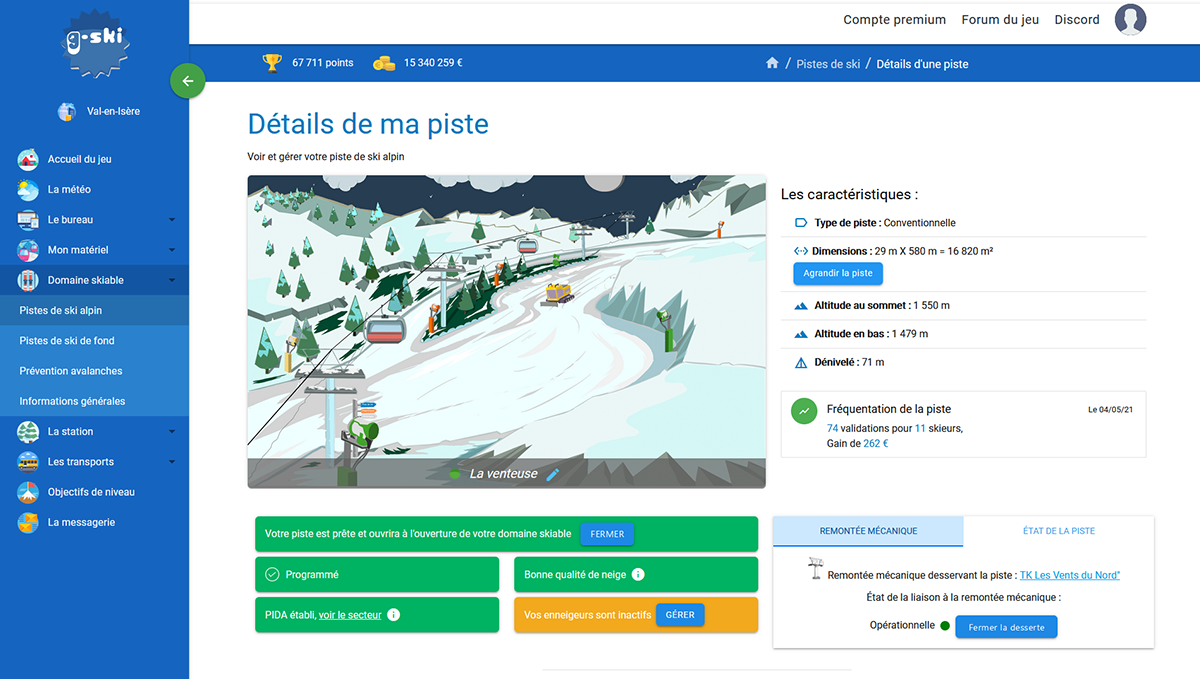Open Forum du jeu link

click(x=1000, y=20)
